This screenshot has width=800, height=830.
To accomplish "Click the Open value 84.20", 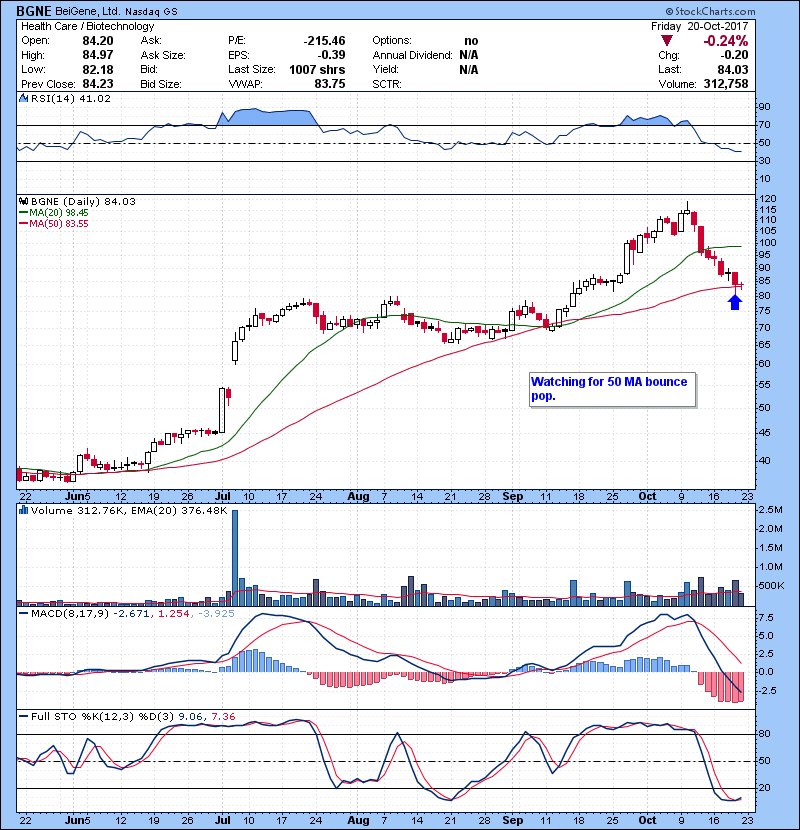I will (x=98, y=41).
